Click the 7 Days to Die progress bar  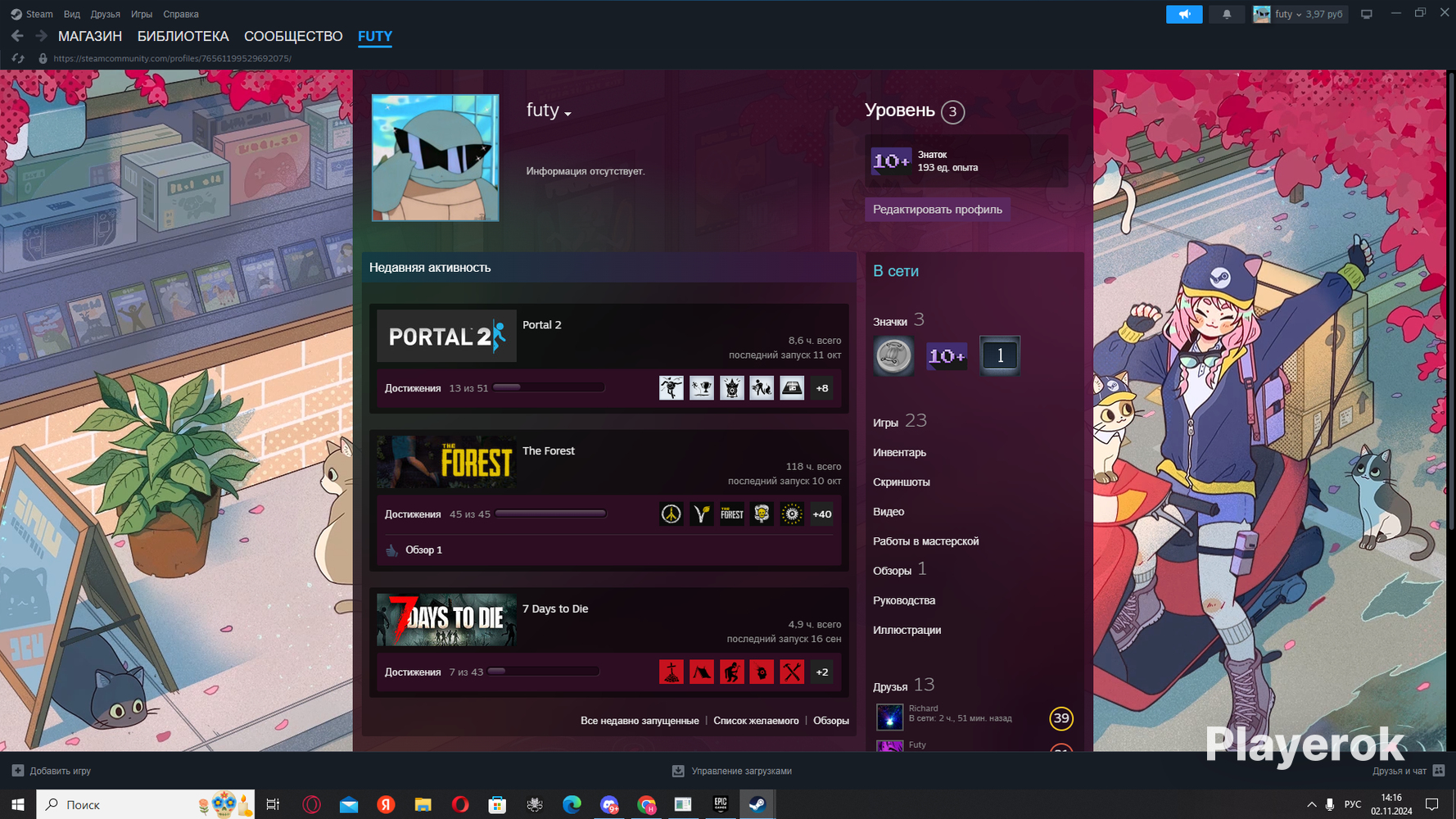[x=544, y=672]
